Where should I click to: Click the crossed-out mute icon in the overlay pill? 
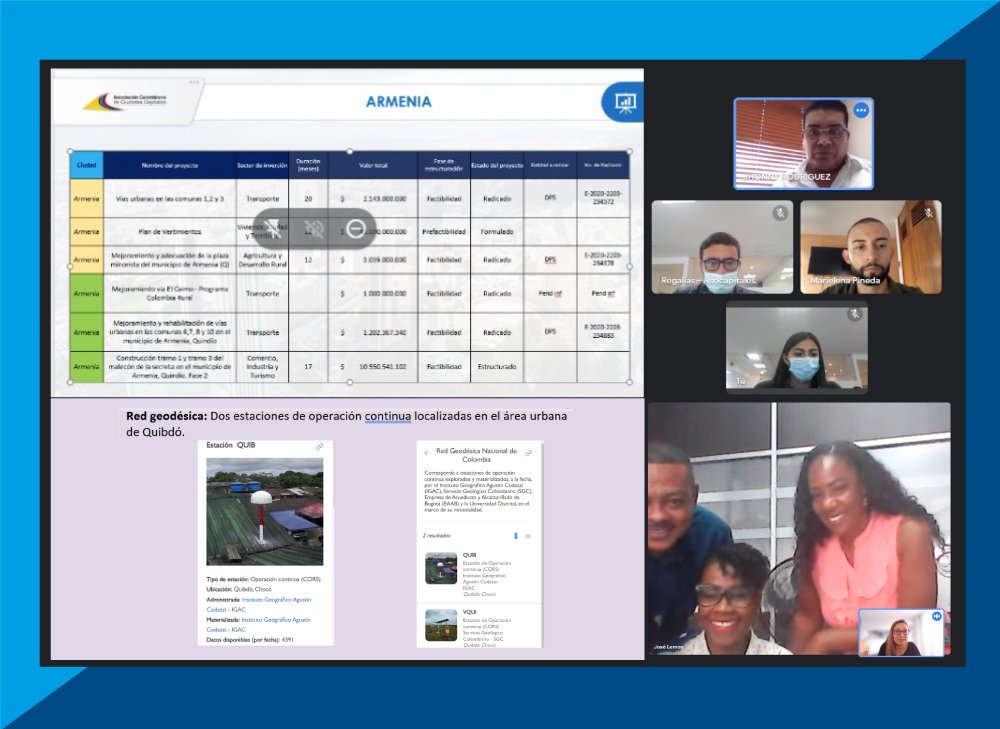pyautogui.click(x=314, y=229)
